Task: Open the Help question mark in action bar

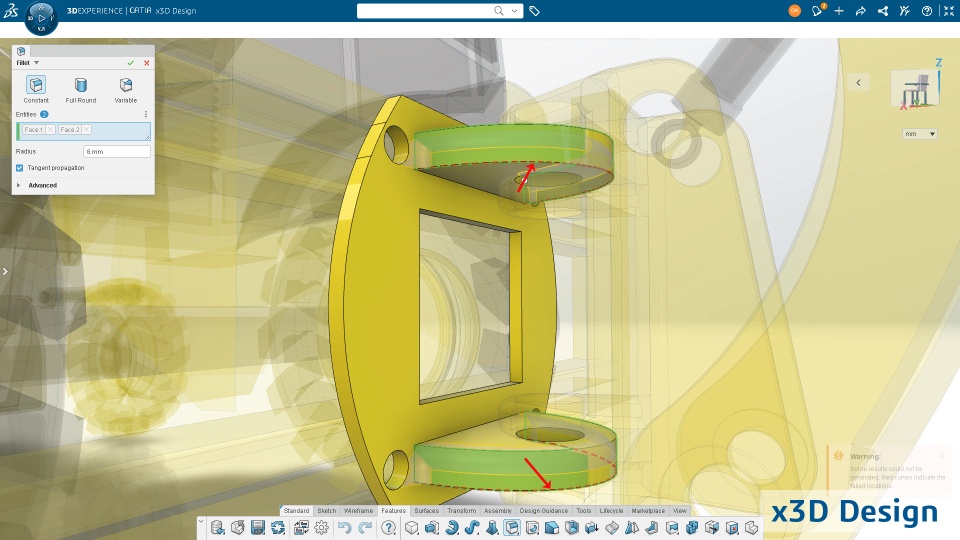Action: (x=388, y=528)
